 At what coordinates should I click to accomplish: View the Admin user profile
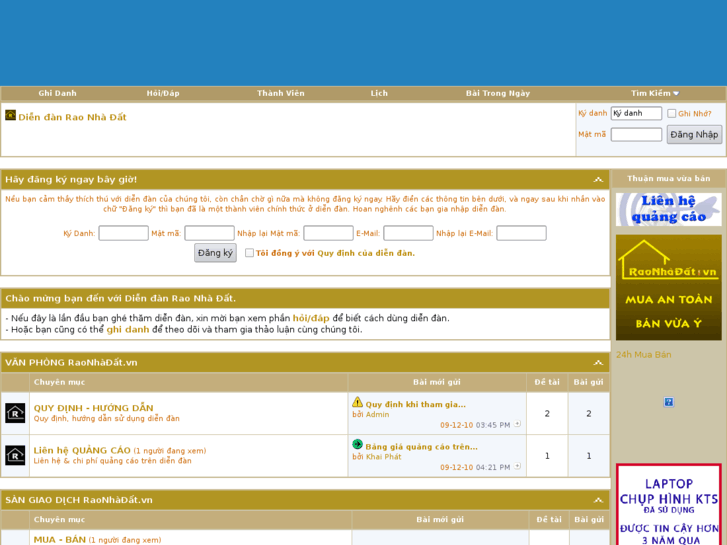tap(377, 415)
